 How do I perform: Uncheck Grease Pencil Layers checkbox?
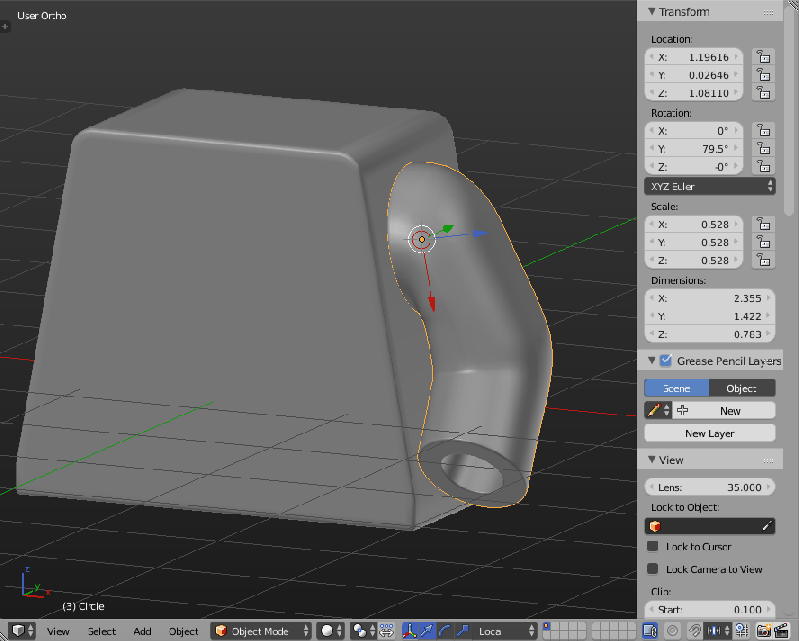click(x=665, y=361)
